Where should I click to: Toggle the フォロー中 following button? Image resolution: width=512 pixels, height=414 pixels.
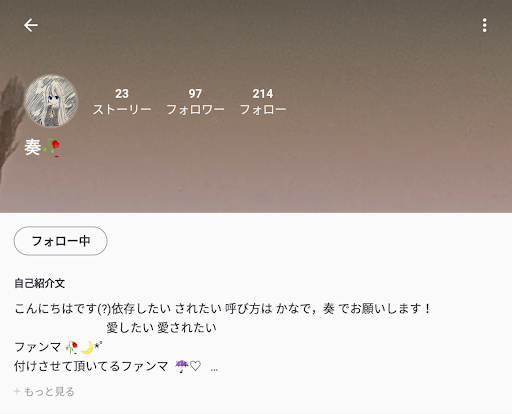[x=60, y=241]
